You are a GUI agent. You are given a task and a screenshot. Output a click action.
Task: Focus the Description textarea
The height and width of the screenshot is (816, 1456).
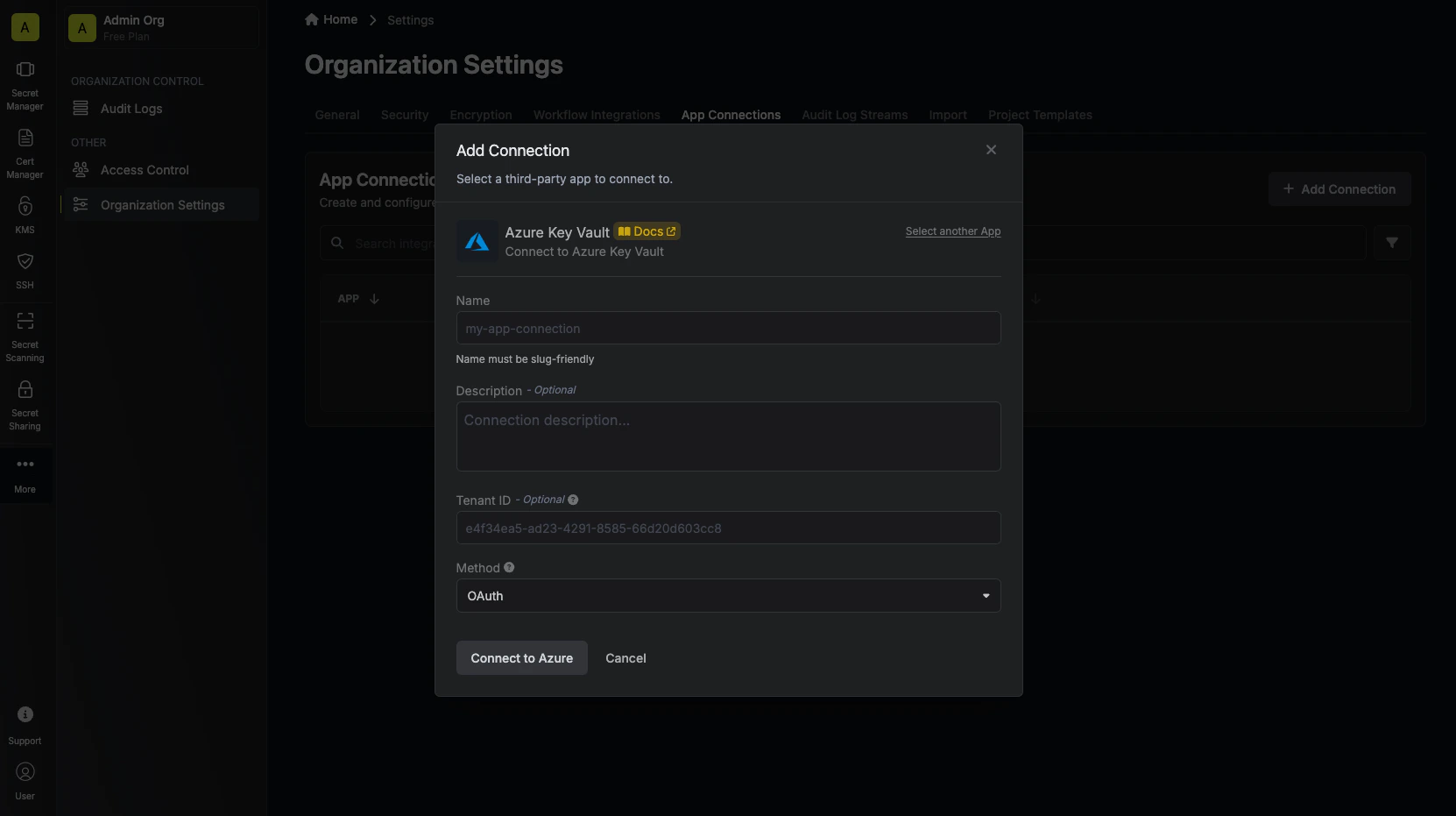pos(728,436)
